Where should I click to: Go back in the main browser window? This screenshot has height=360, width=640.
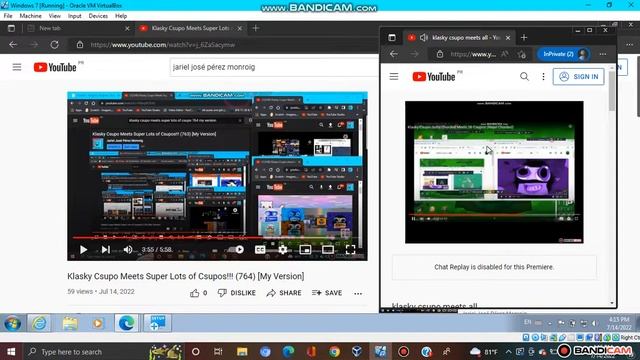click(x=13, y=45)
